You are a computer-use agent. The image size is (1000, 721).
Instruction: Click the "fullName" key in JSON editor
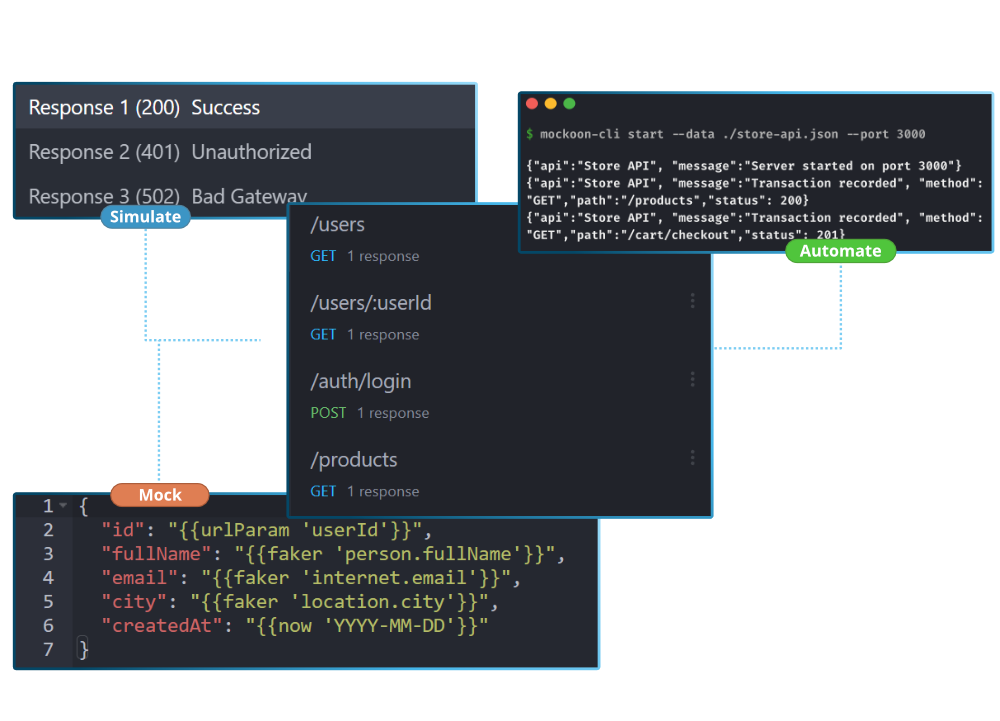[x=156, y=553]
